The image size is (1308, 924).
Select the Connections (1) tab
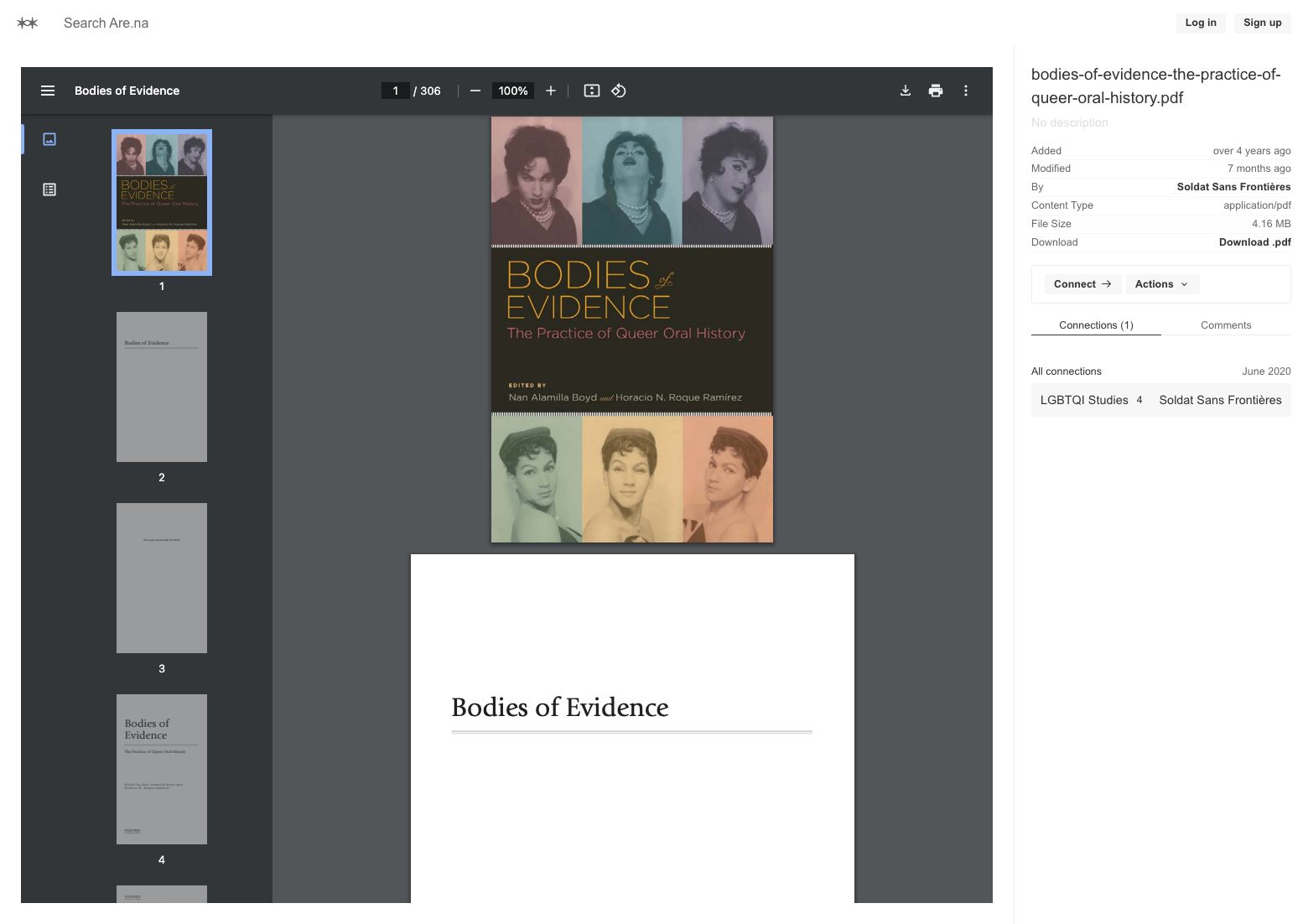click(x=1096, y=325)
